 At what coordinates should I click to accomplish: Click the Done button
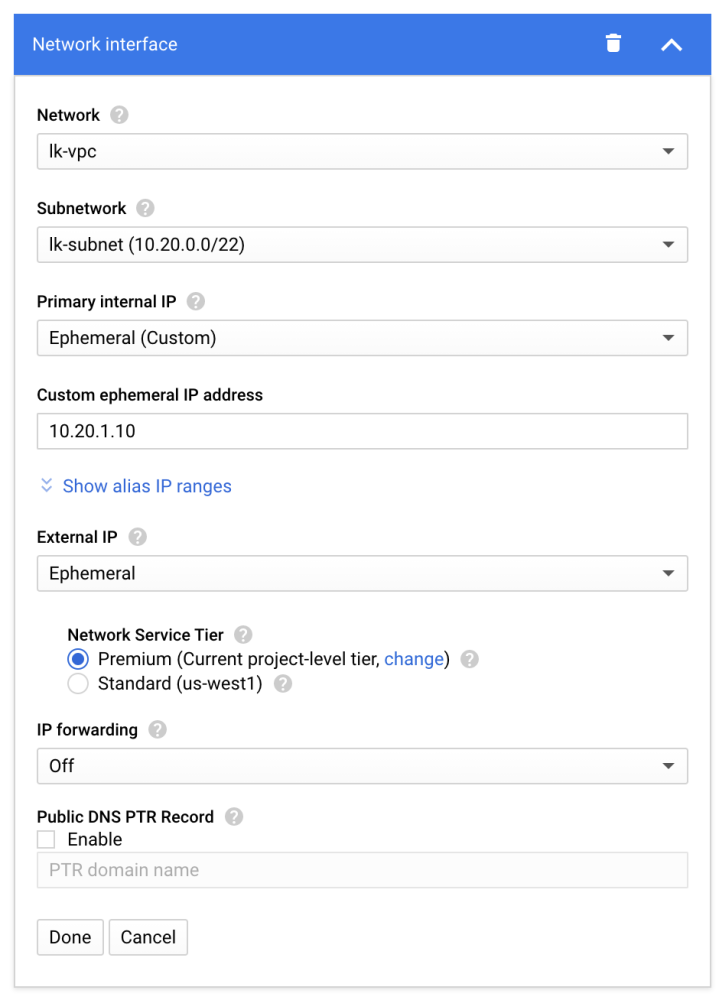pyautogui.click(x=70, y=937)
